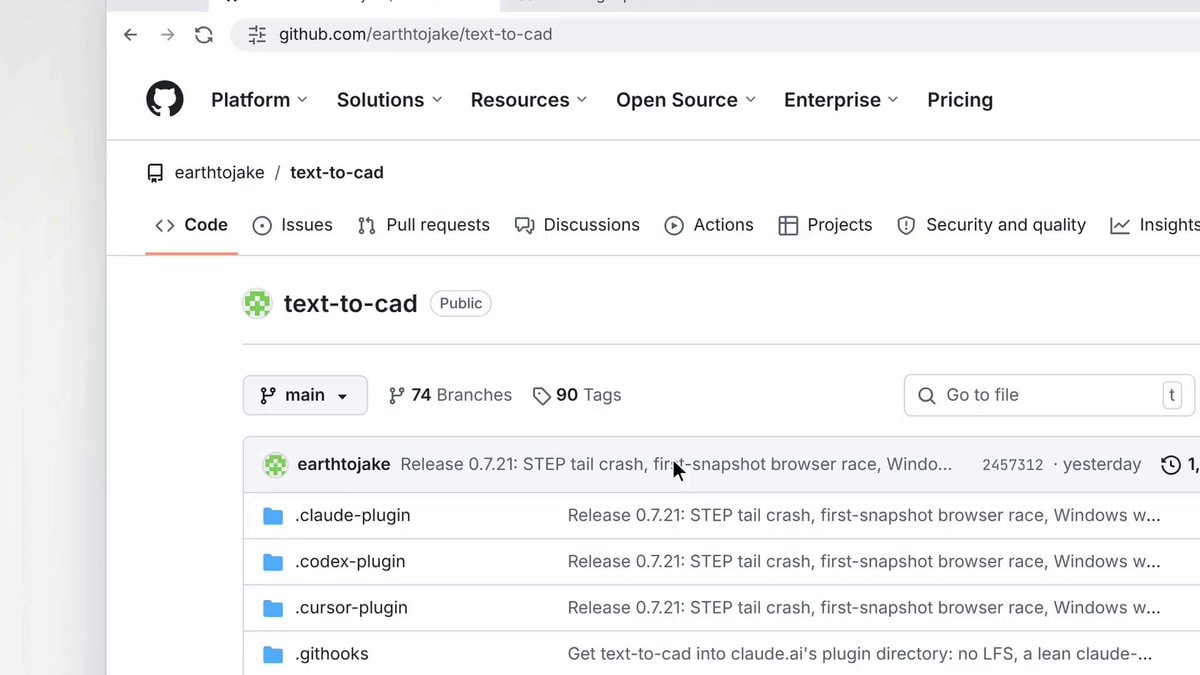This screenshot has width=1200, height=675.
Task: Expand the Open Source menu
Action: (686, 100)
